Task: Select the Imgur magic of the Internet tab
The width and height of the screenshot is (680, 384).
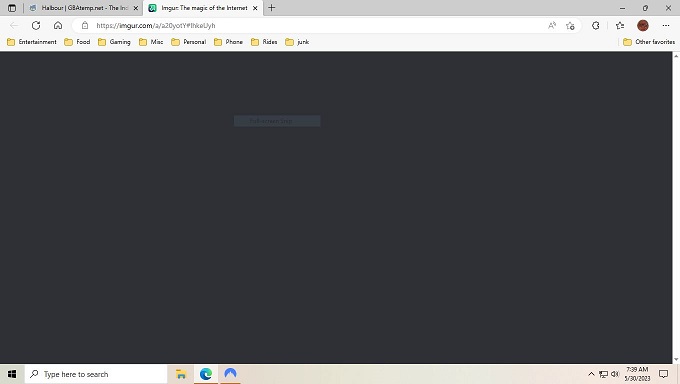Action: [203, 8]
